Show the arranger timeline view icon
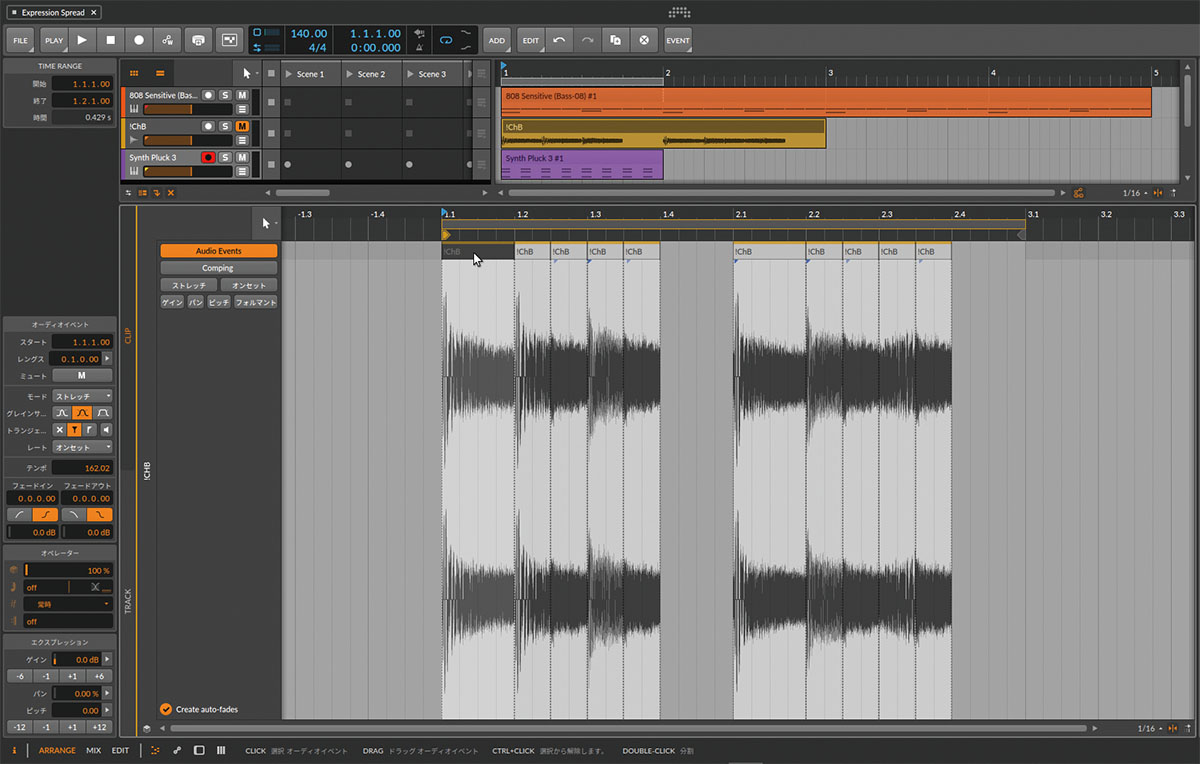The height and width of the screenshot is (764, 1200). point(160,73)
